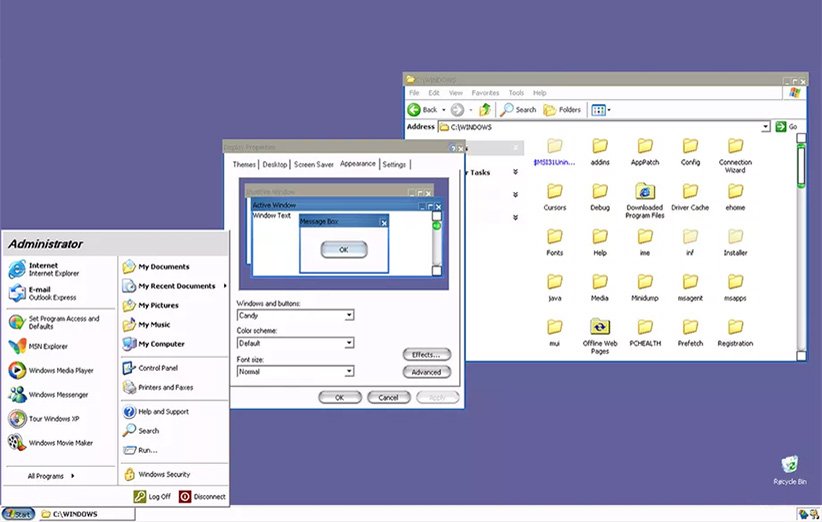
Task: Launch Windows Media Player
Action: (x=51, y=370)
